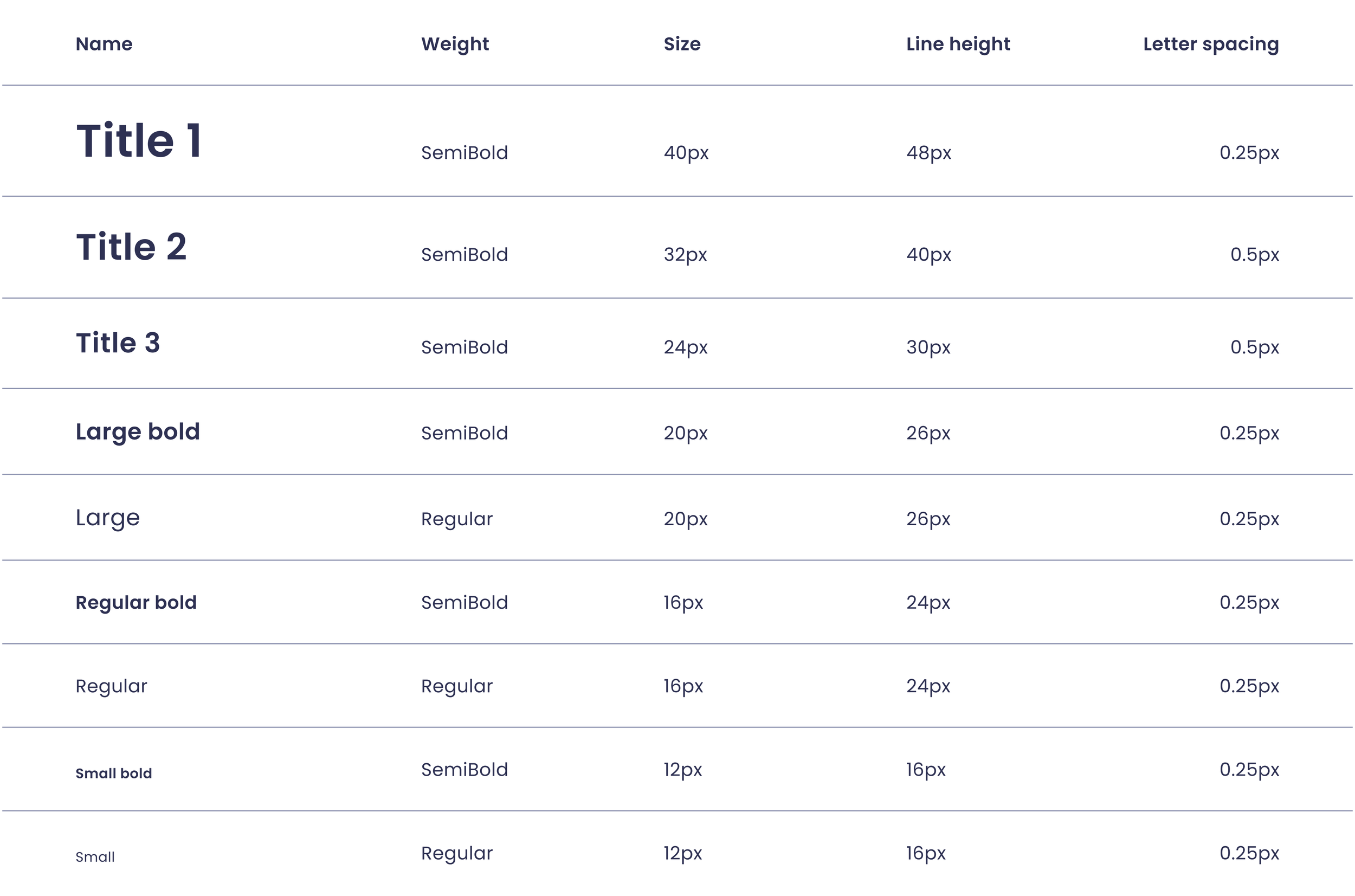Select the Title 2 style name
The height and width of the screenshot is (896, 1355).
click(131, 247)
